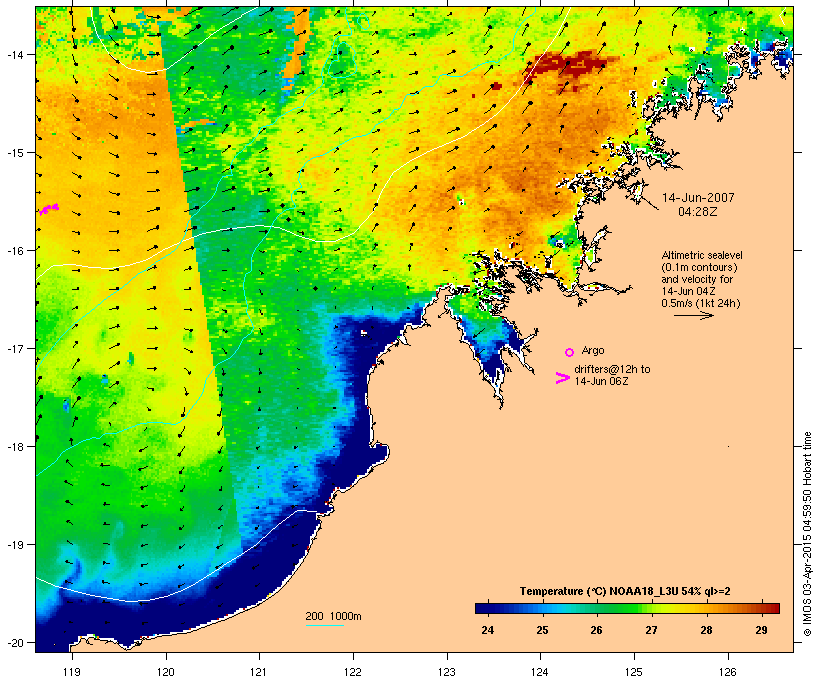This screenshot has height=680, width=820.
Task: Click the 25 value on the color scale
Action: coord(542,630)
